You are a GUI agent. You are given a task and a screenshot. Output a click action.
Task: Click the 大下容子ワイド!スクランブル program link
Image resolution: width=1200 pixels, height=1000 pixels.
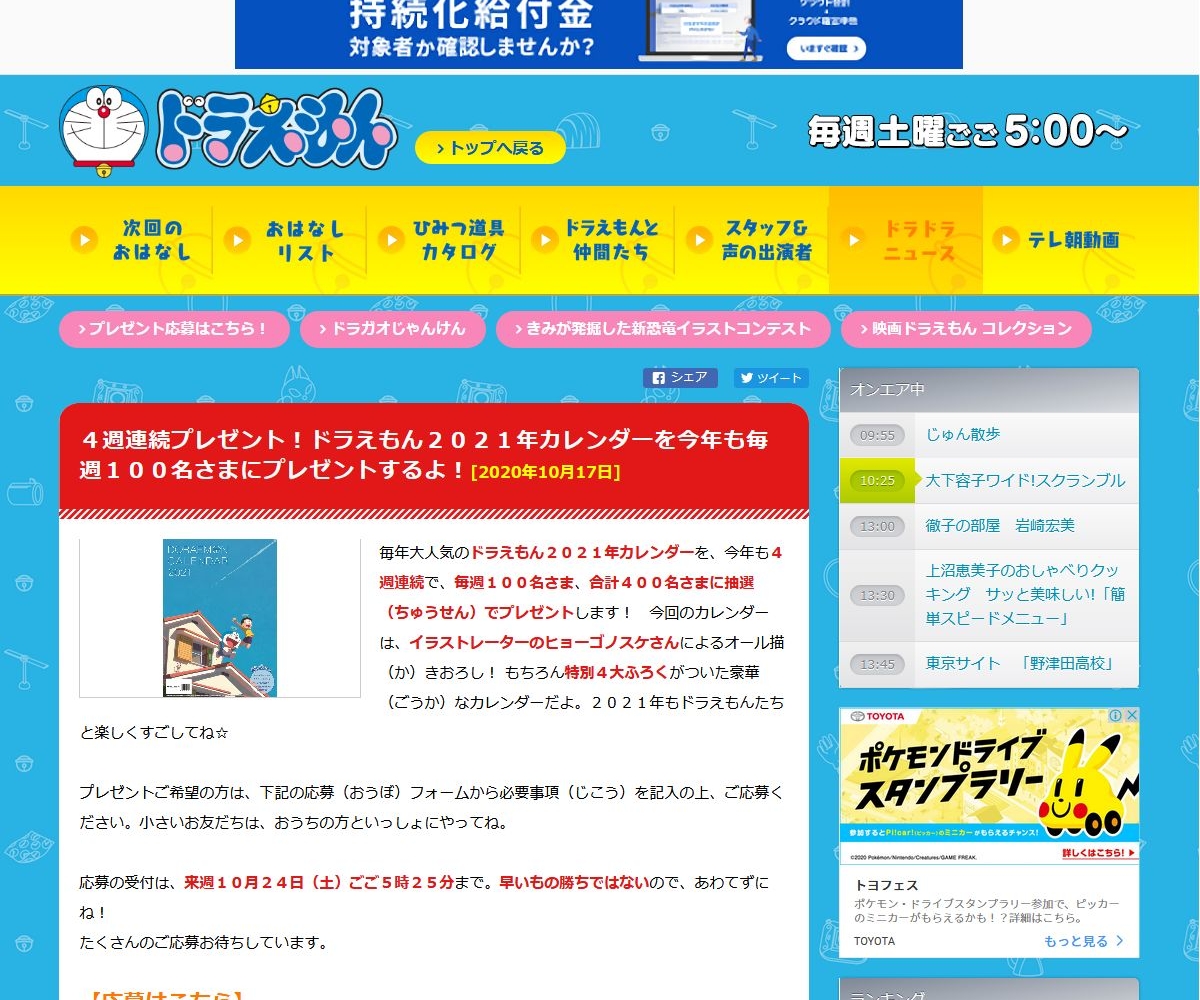[1025, 481]
